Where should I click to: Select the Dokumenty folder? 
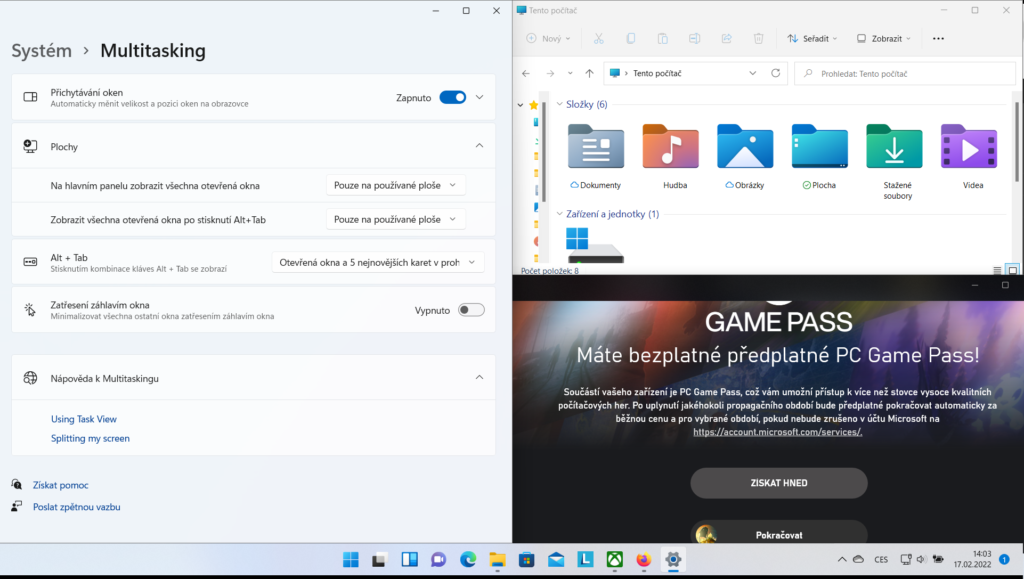(x=596, y=157)
